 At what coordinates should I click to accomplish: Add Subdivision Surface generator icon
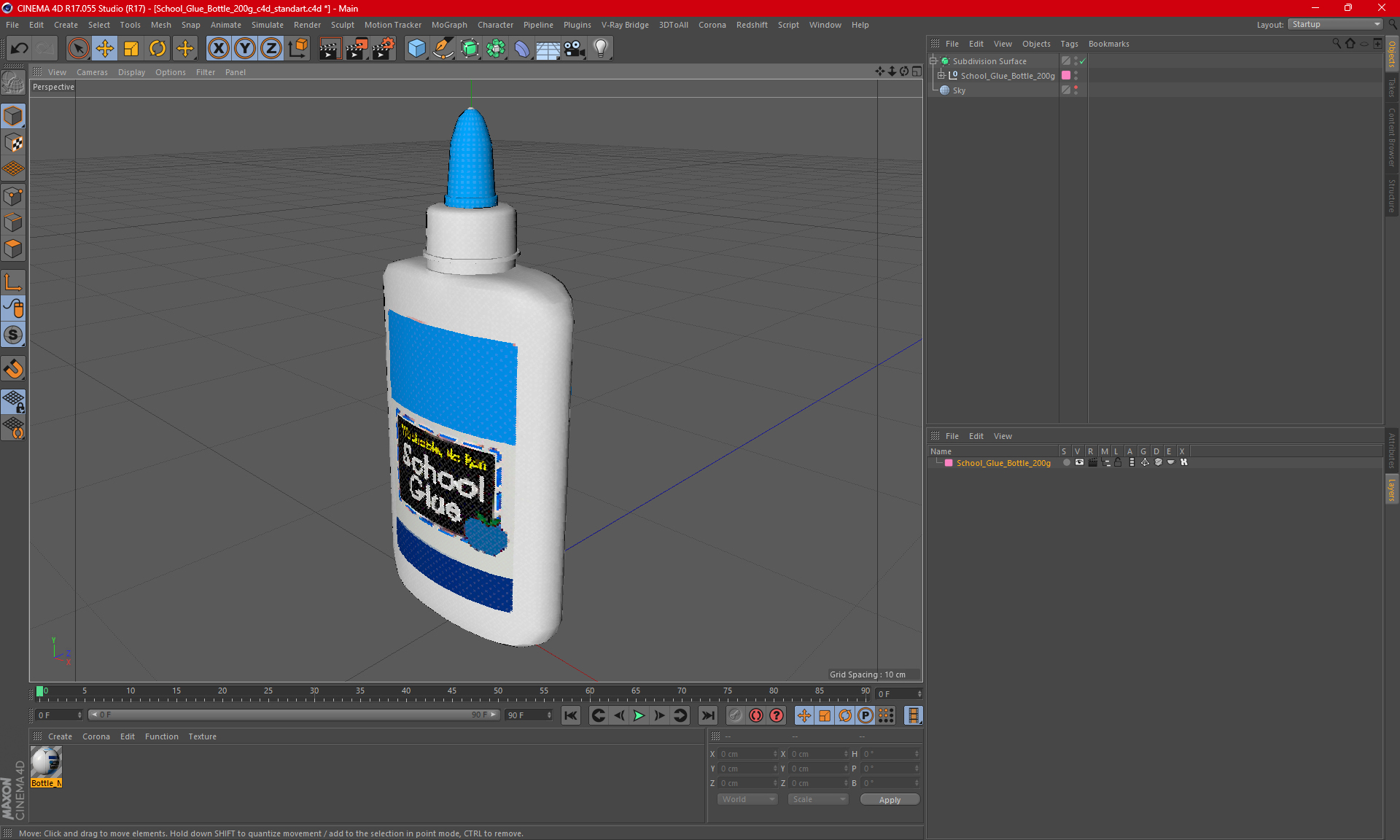470,49
